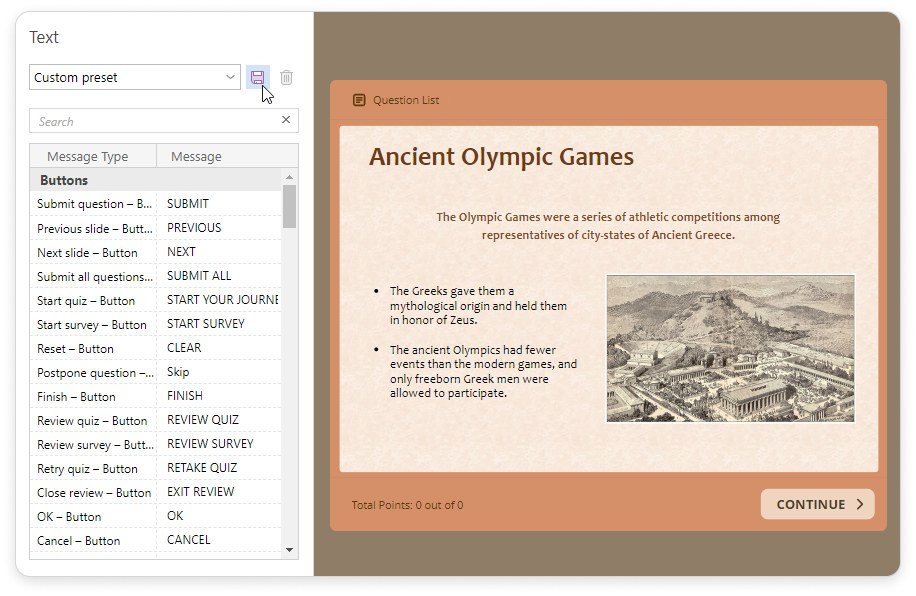
Task: Click the Question List icon
Action: [x=359, y=100]
